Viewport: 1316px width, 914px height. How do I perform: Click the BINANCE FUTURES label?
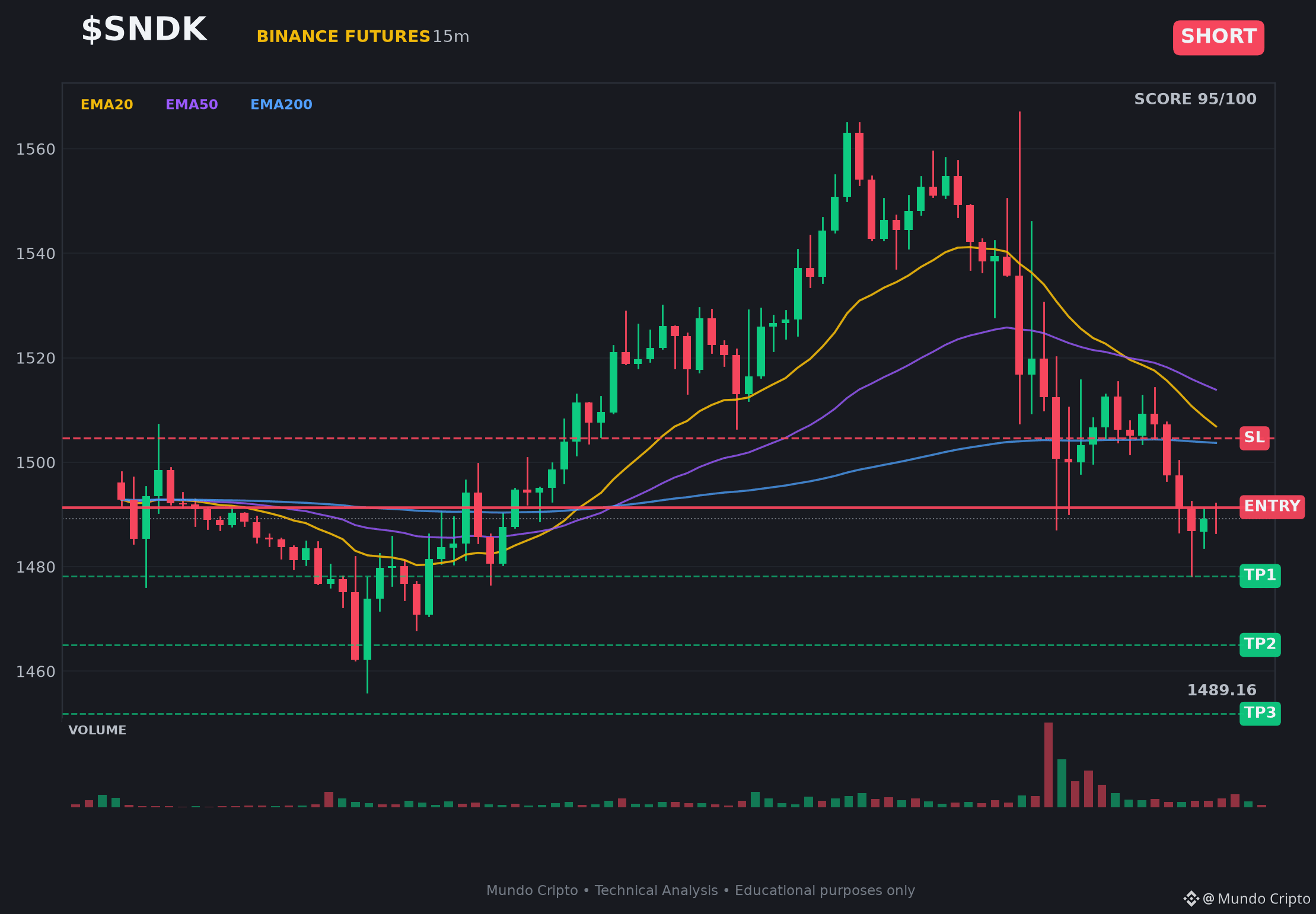[343, 37]
